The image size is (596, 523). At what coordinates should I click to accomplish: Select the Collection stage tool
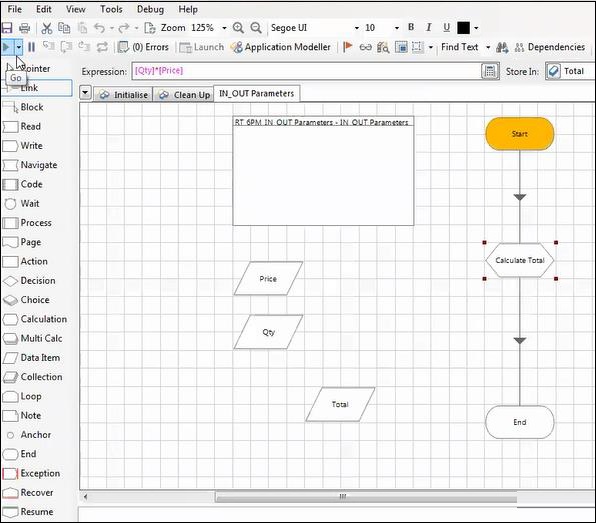click(32, 377)
